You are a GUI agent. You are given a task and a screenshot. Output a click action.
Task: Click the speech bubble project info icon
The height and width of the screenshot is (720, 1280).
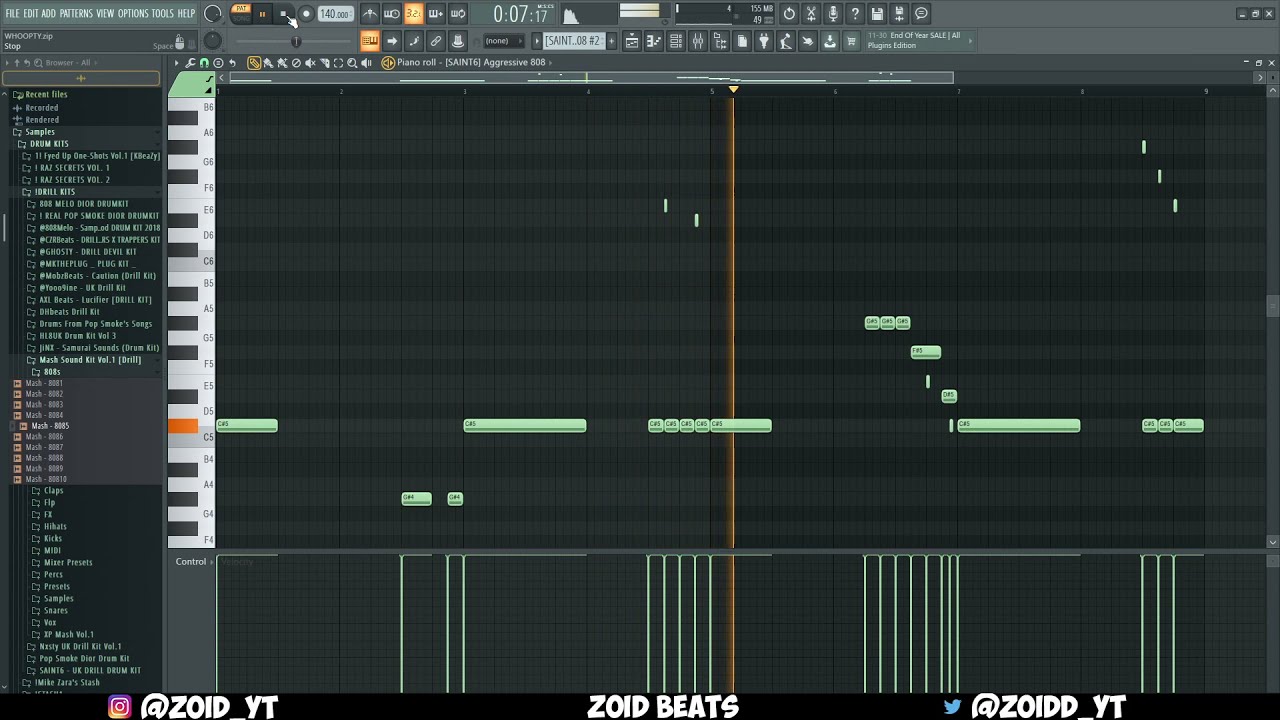pyautogui.click(x=921, y=14)
